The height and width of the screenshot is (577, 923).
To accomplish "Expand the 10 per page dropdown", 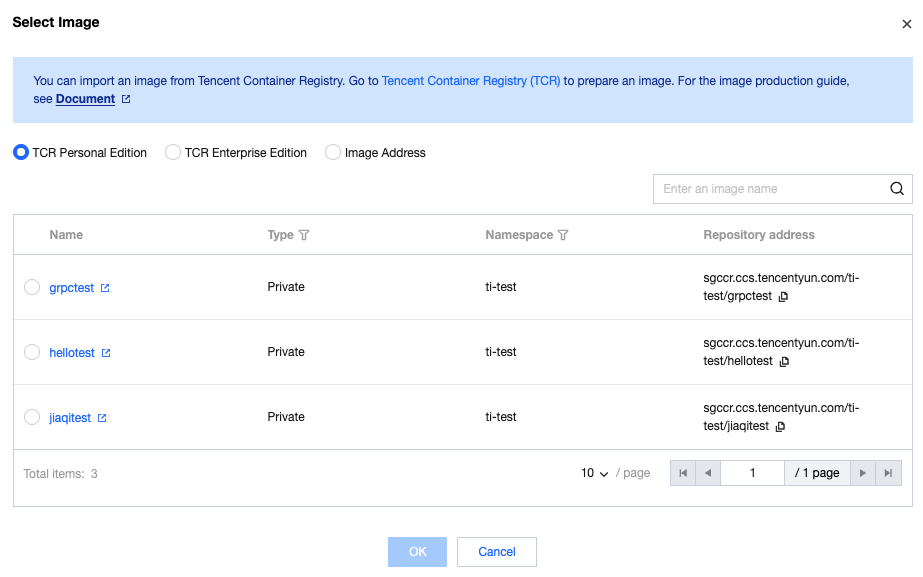I will tap(595, 473).
